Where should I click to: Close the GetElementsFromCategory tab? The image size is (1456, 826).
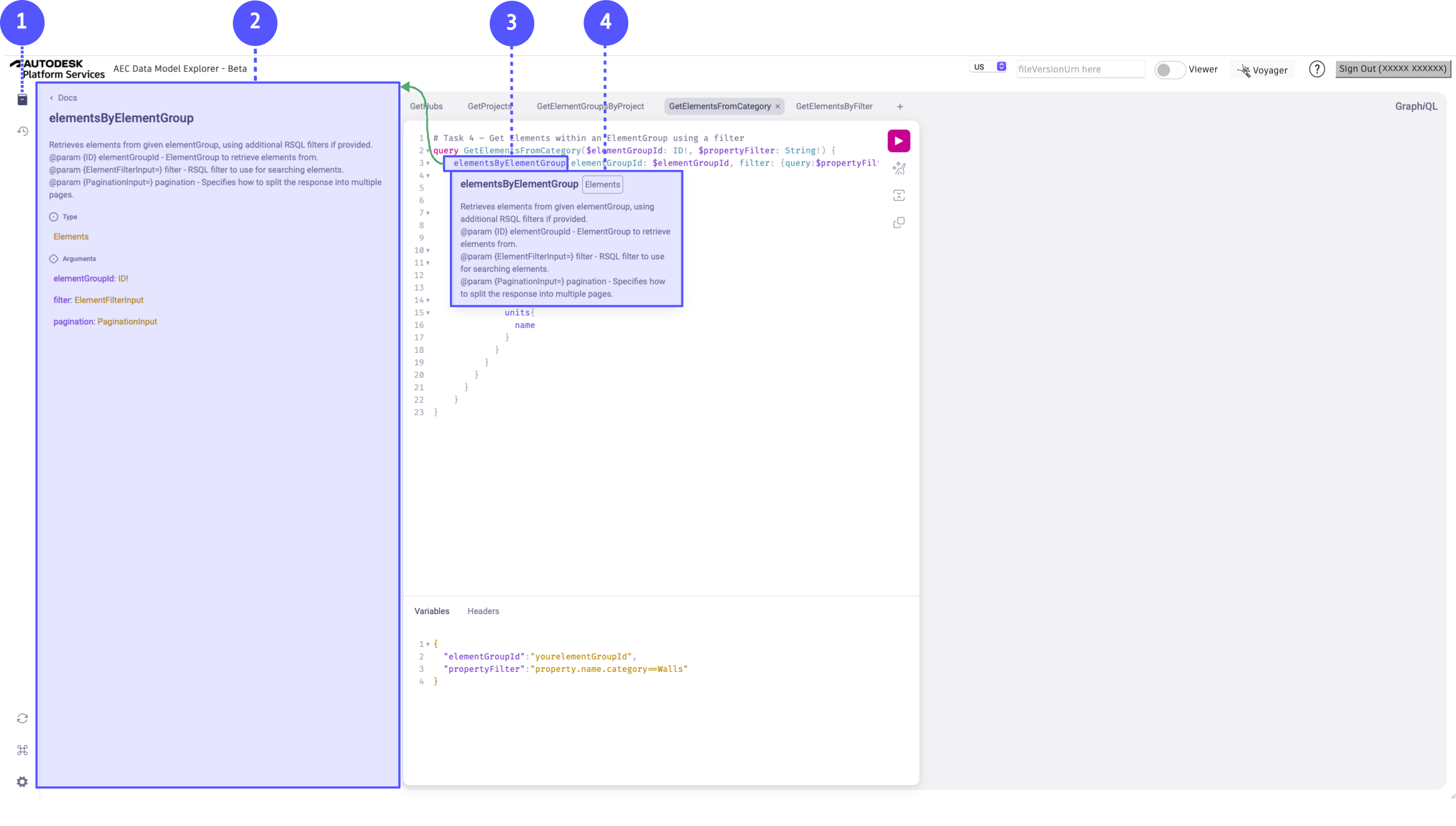[x=777, y=107]
